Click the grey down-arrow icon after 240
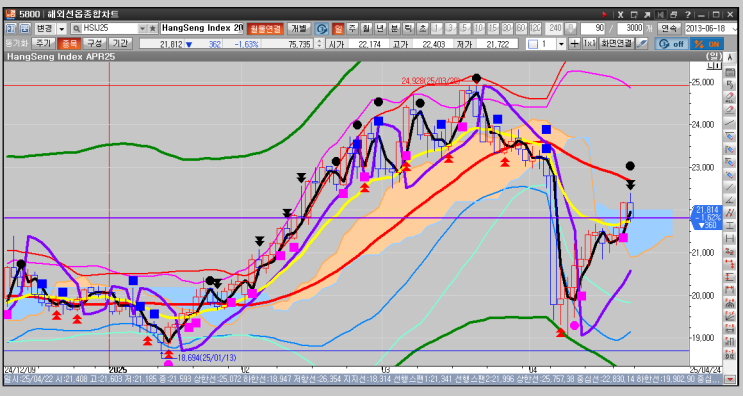This screenshot has height=396, width=743. pos(571,29)
